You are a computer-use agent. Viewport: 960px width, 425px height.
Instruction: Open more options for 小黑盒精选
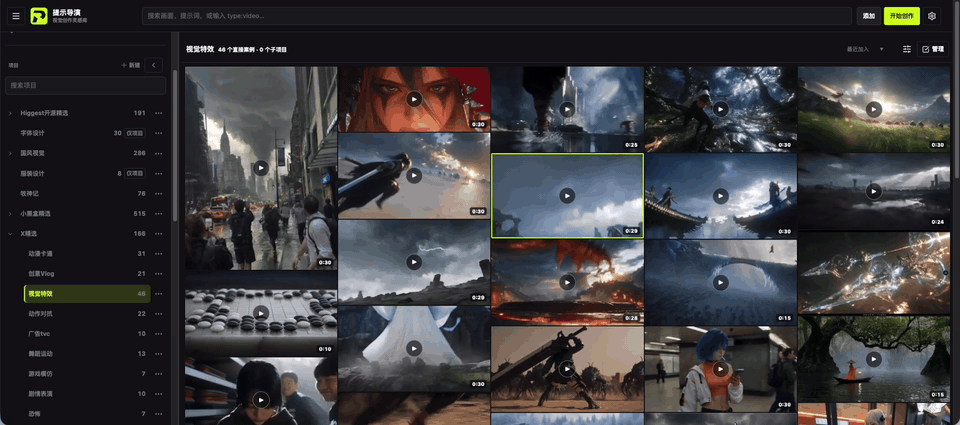(x=159, y=214)
